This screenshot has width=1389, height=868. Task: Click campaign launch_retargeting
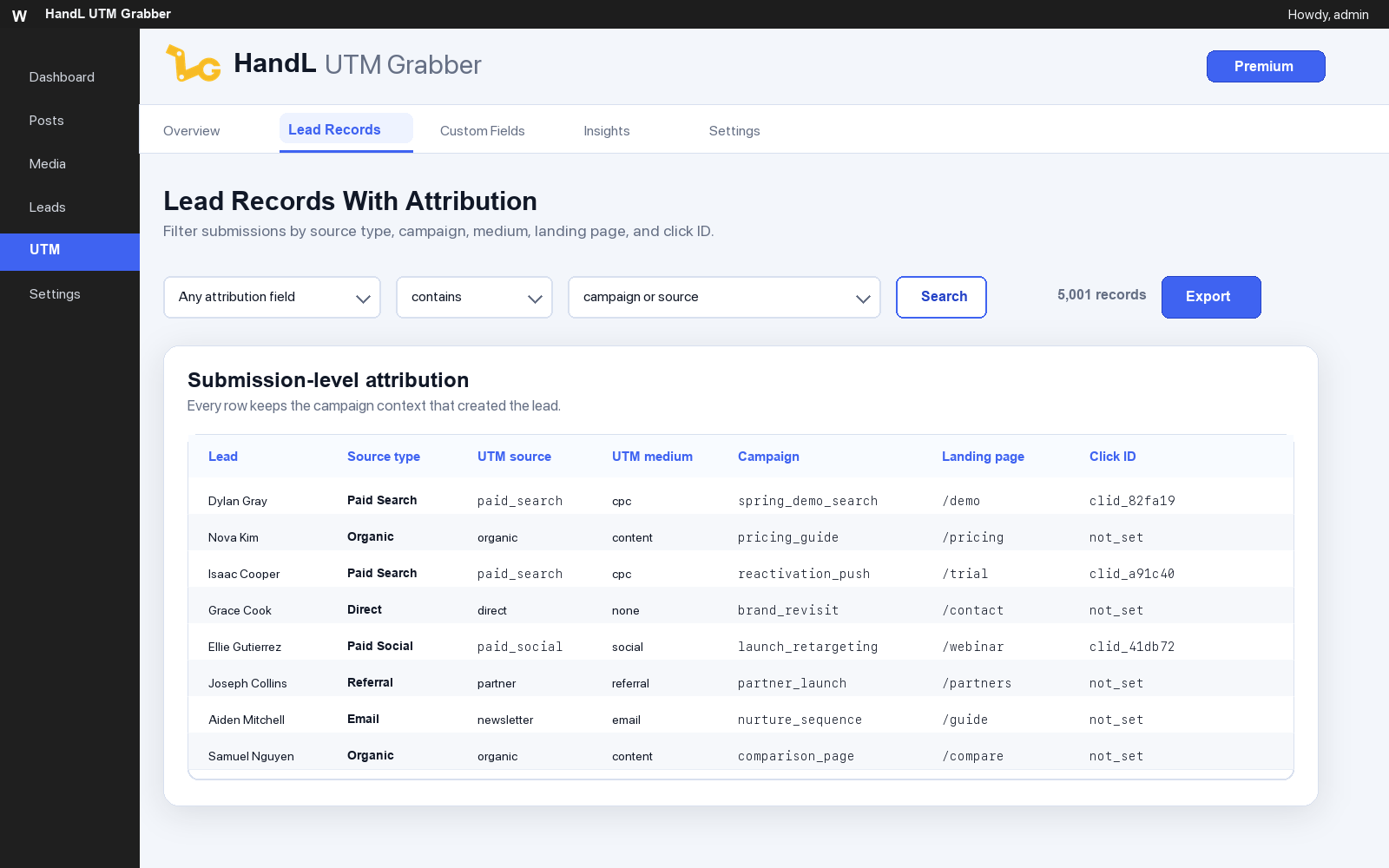tap(807, 647)
